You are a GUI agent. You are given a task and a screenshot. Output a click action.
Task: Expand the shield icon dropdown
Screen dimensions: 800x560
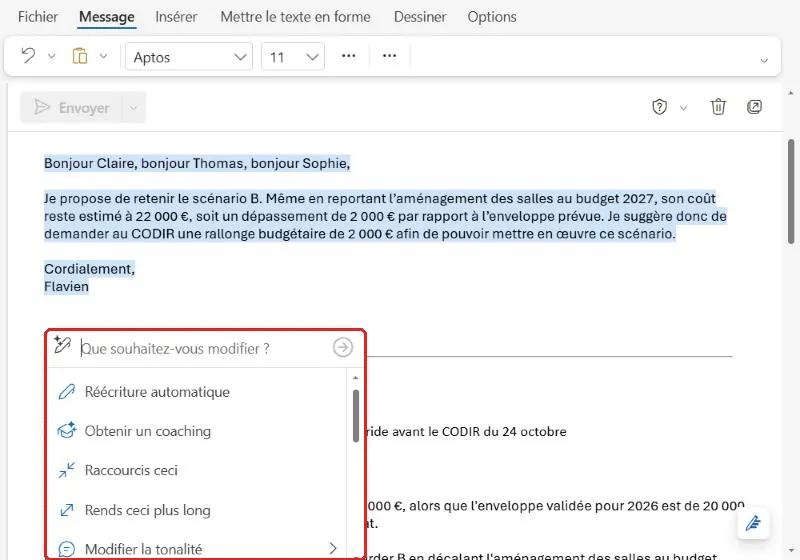coord(683,108)
